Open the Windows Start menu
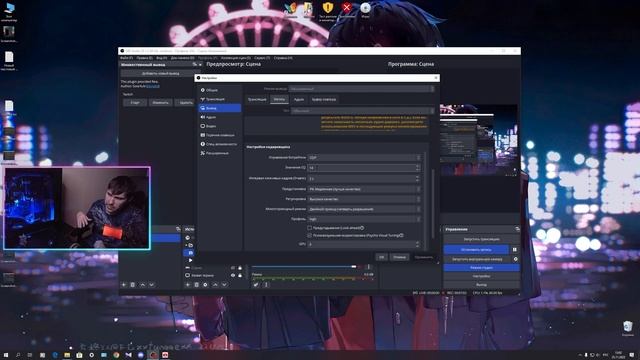Viewport: 640px width, 360px height. click(x=6, y=355)
